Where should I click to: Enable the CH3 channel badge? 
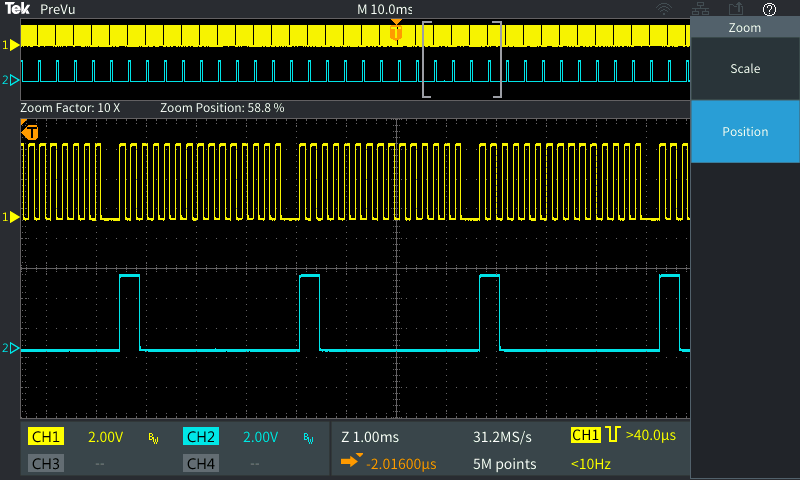tap(46, 464)
